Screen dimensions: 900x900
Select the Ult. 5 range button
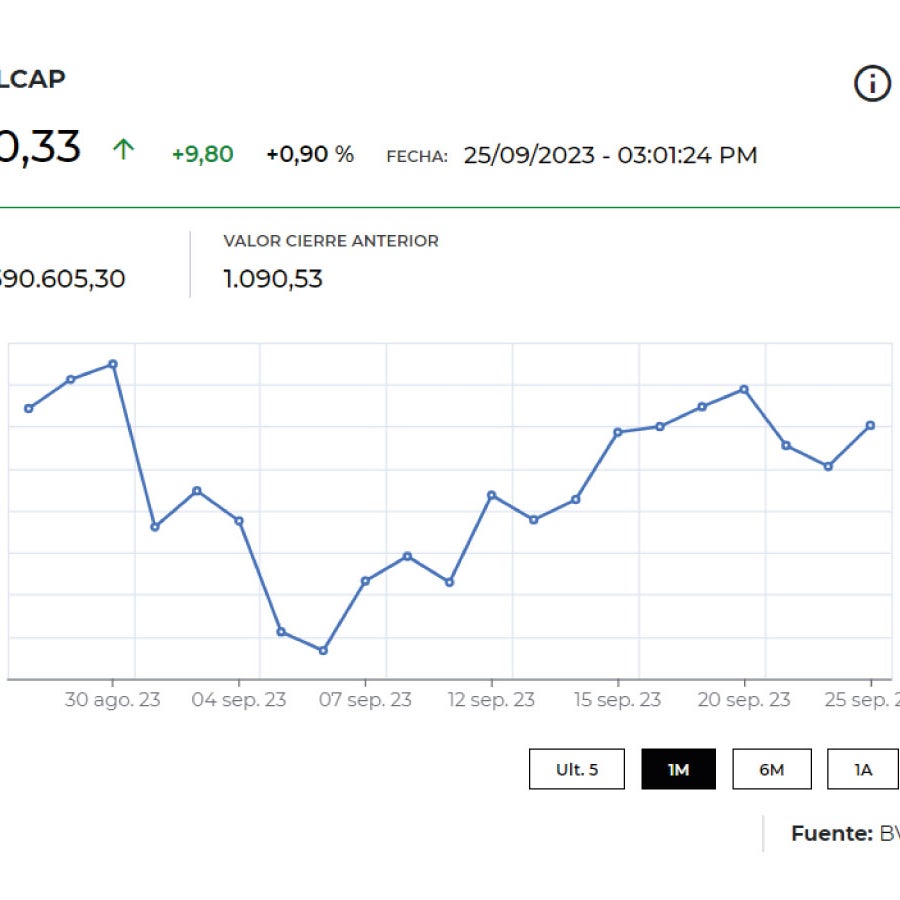(x=577, y=769)
